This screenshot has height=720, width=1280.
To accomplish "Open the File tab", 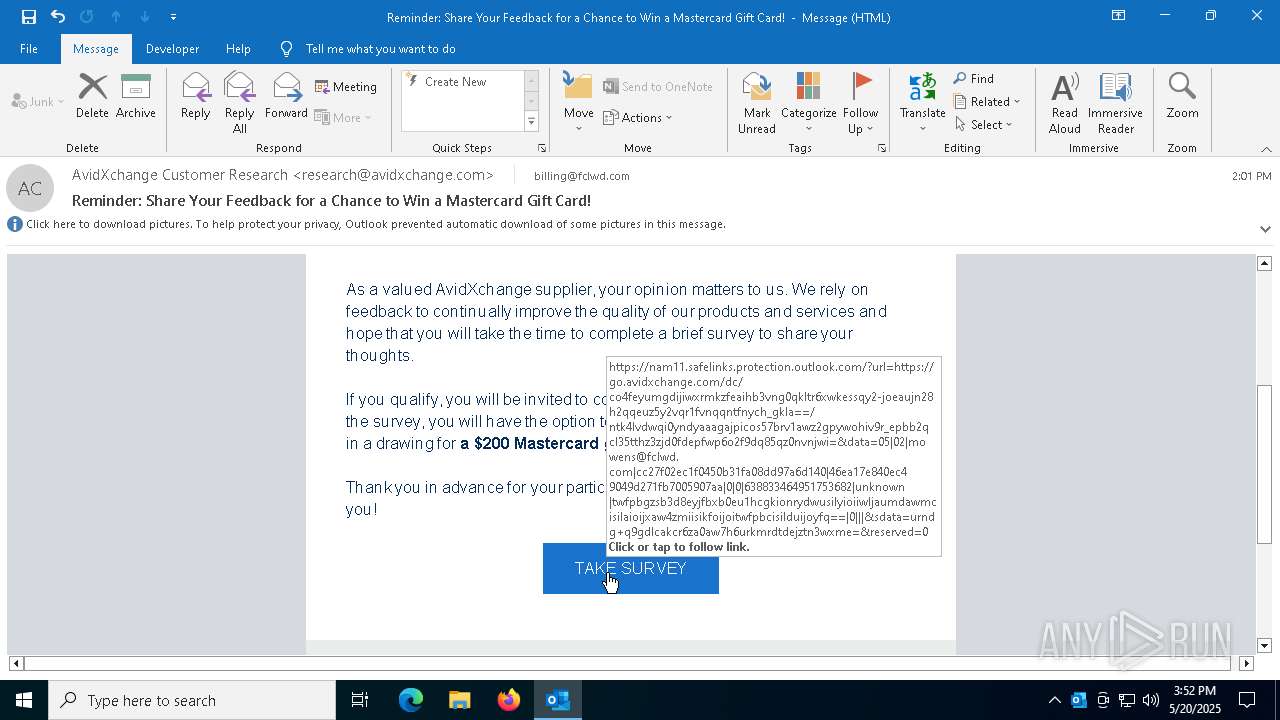I will (x=29, y=49).
